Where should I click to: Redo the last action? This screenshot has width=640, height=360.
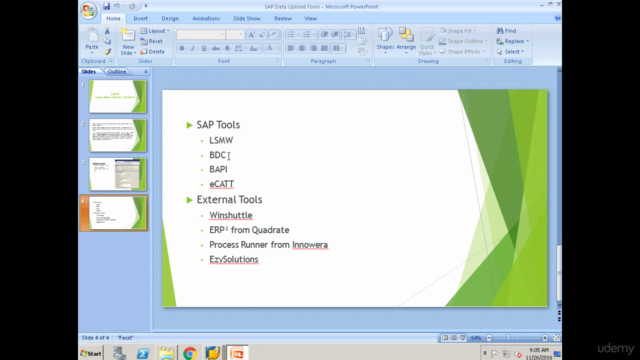(x=132, y=6)
